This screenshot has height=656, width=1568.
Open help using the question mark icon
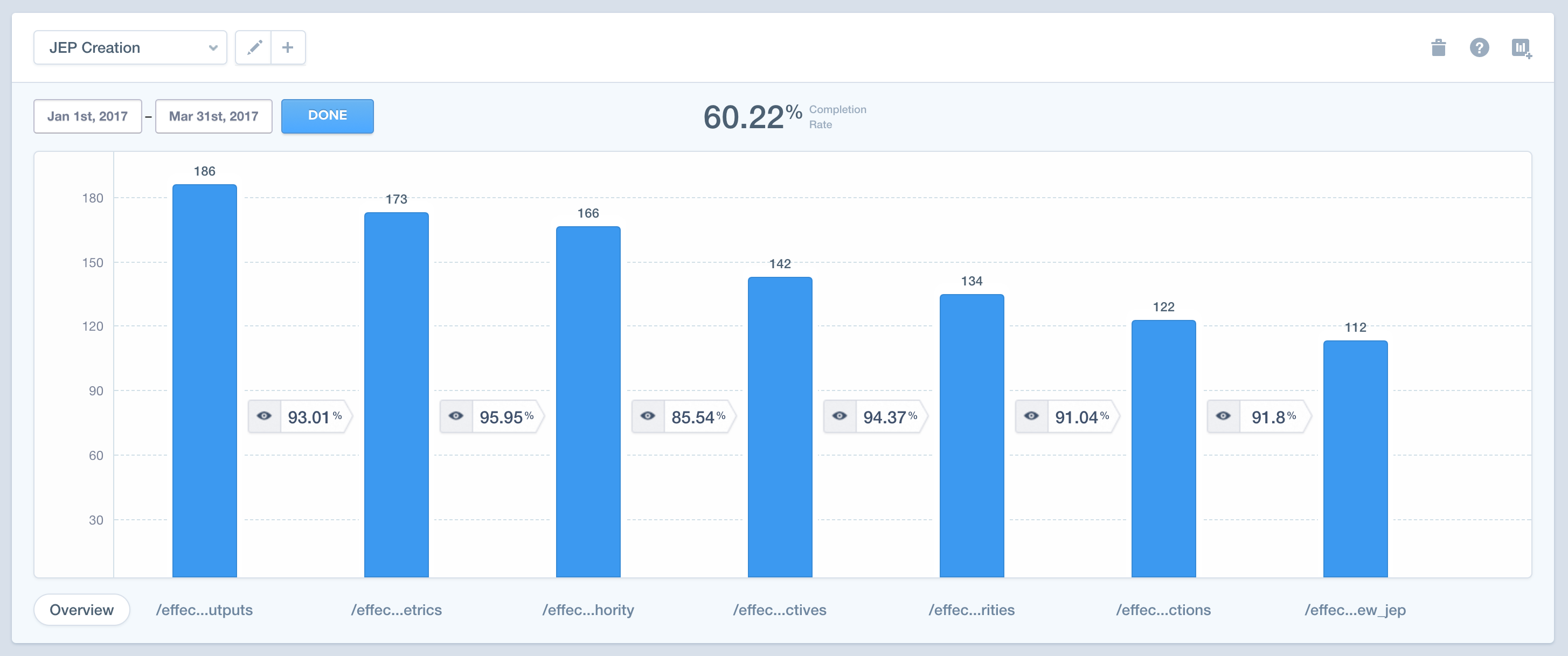tap(1479, 47)
